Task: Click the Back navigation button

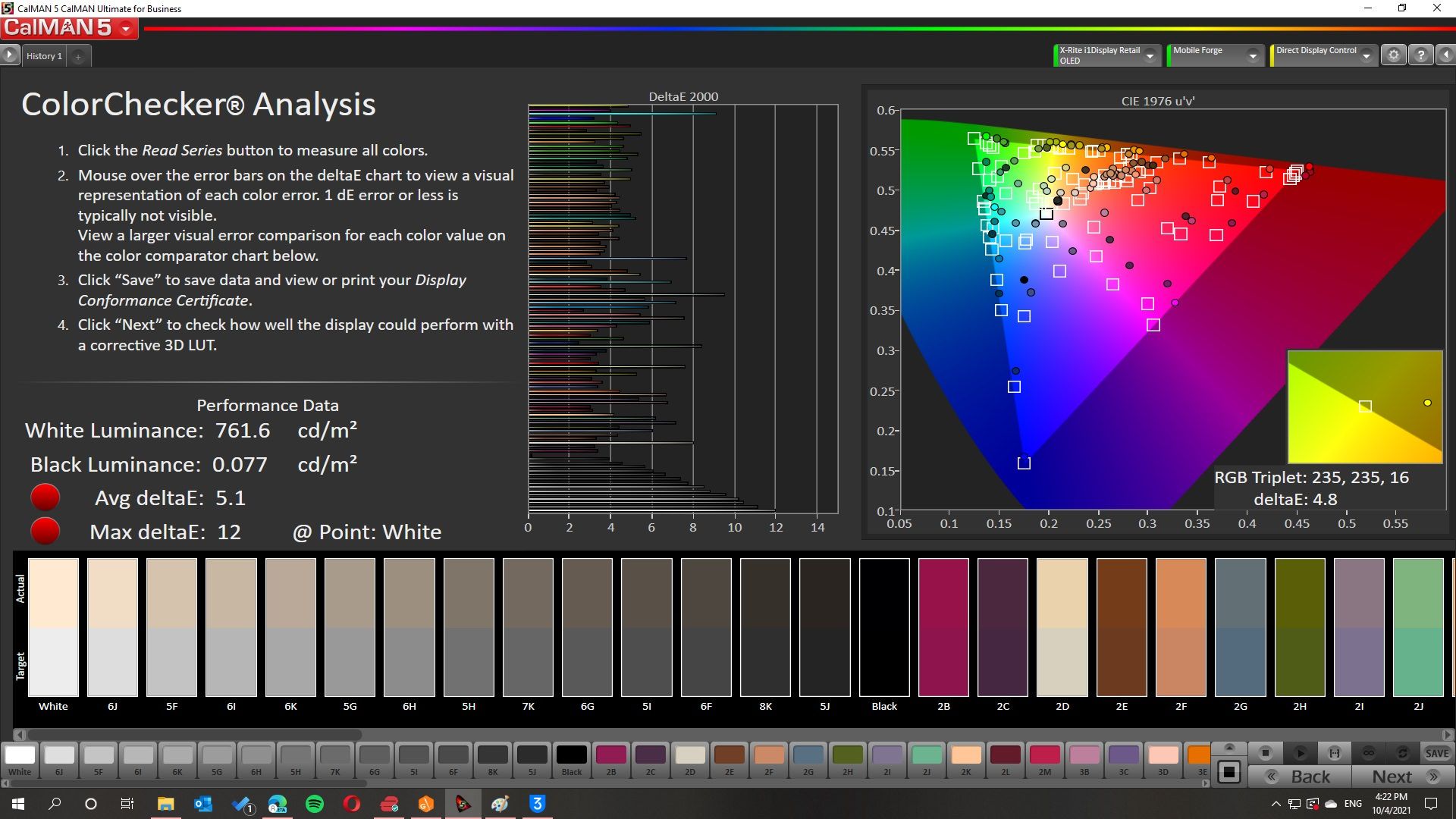Action: [1308, 777]
